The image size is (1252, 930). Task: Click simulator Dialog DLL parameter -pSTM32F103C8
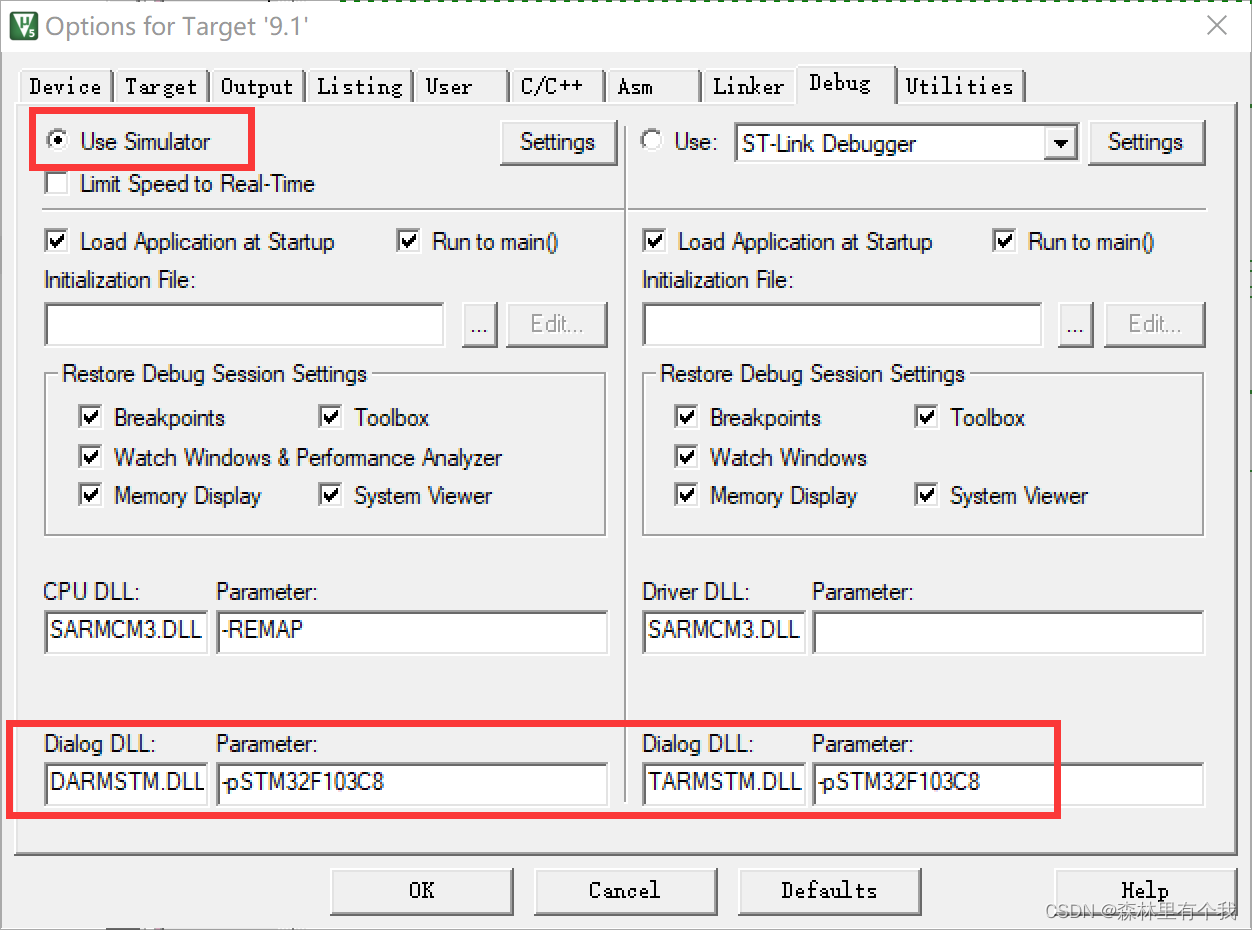coord(412,784)
